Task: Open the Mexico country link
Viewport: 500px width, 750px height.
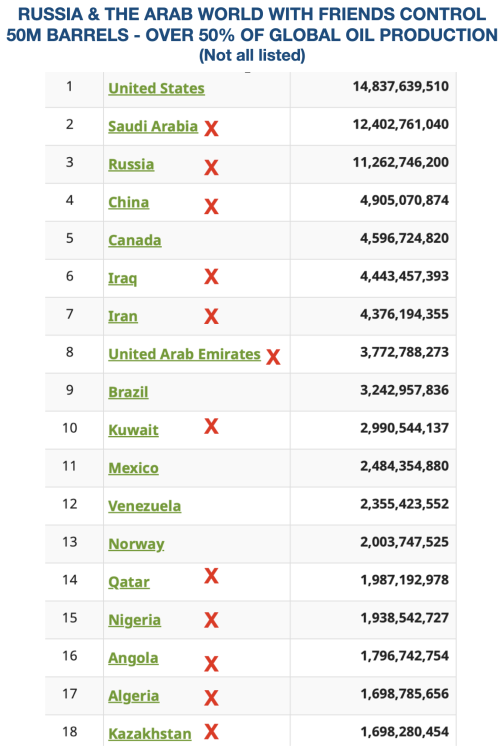Action: point(133,468)
